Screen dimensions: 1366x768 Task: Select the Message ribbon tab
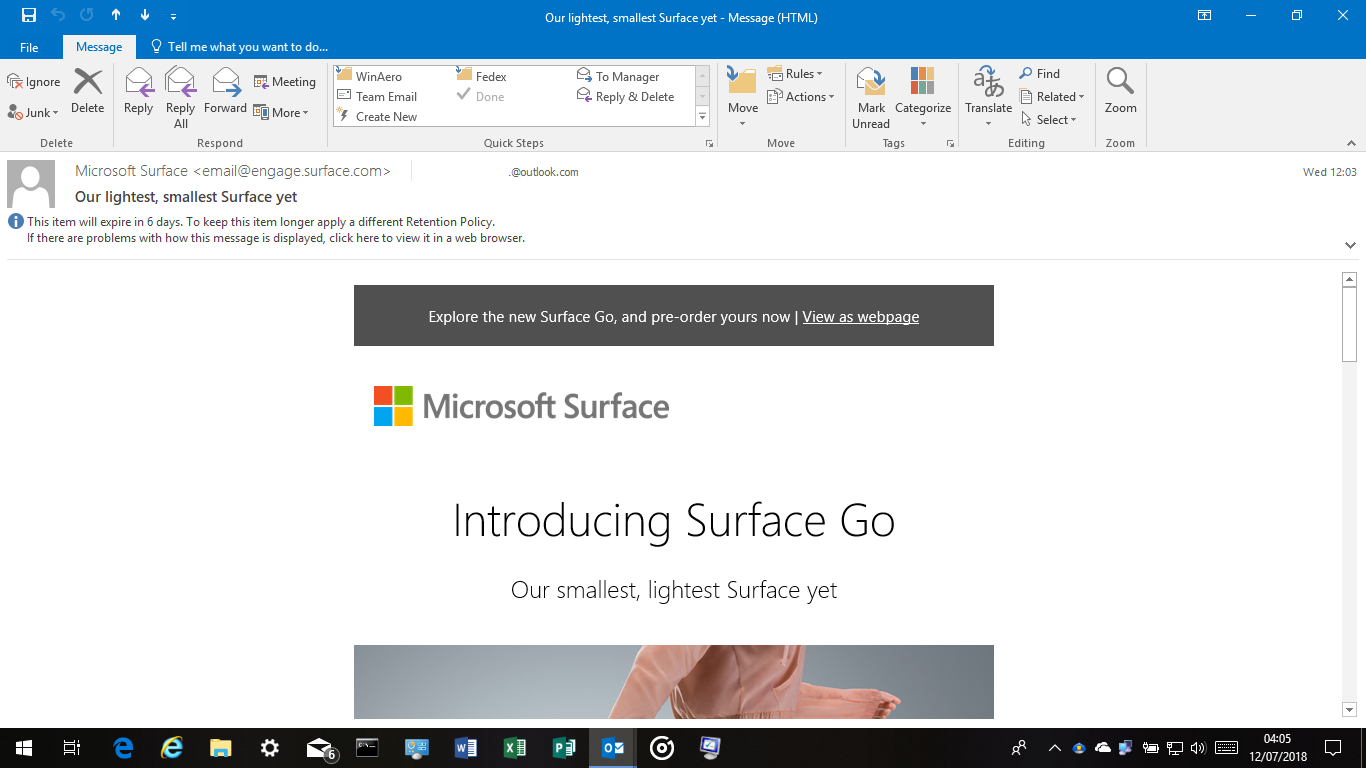(x=99, y=47)
